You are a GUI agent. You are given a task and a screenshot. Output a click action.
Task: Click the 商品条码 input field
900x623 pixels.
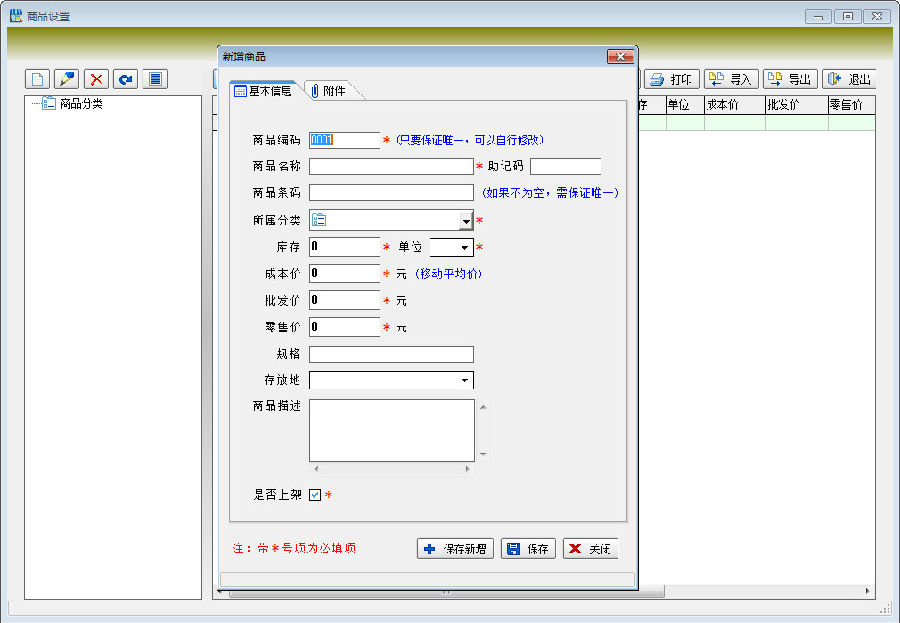[391, 192]
